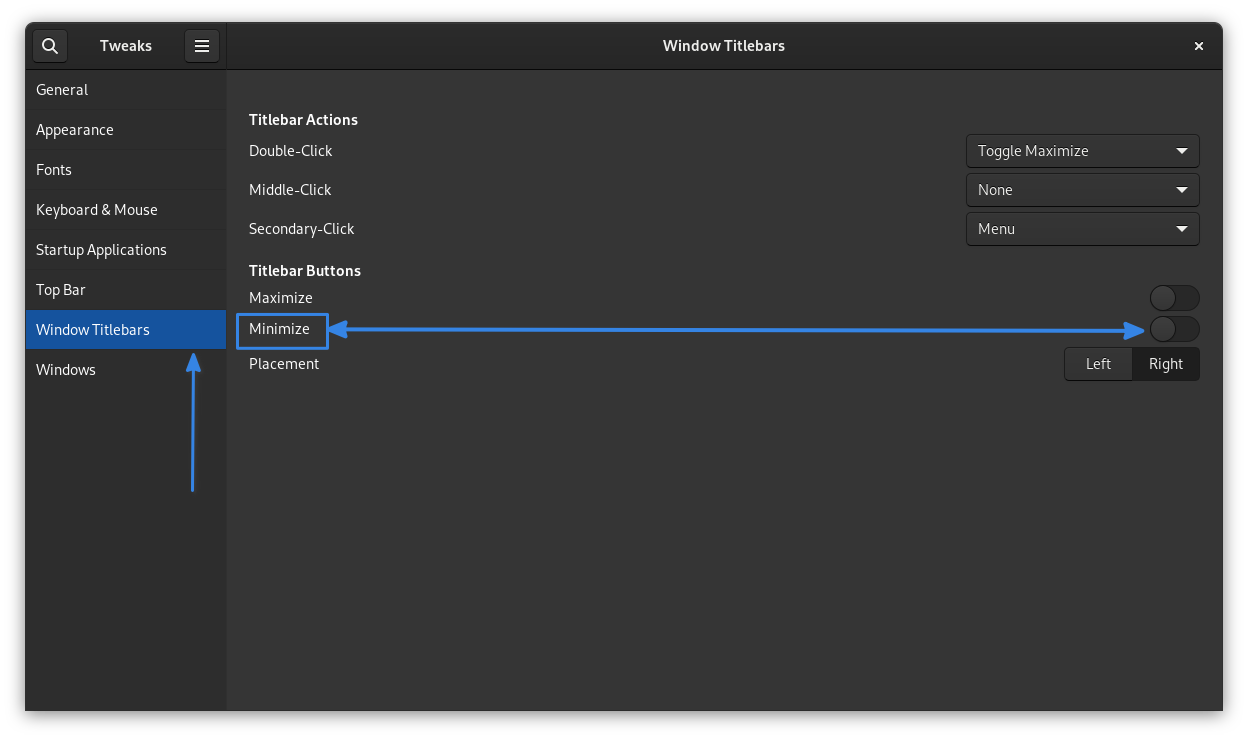Select the Windows sidebar entry
Viewport: 1248px width, 739px height.
(126, 370)
